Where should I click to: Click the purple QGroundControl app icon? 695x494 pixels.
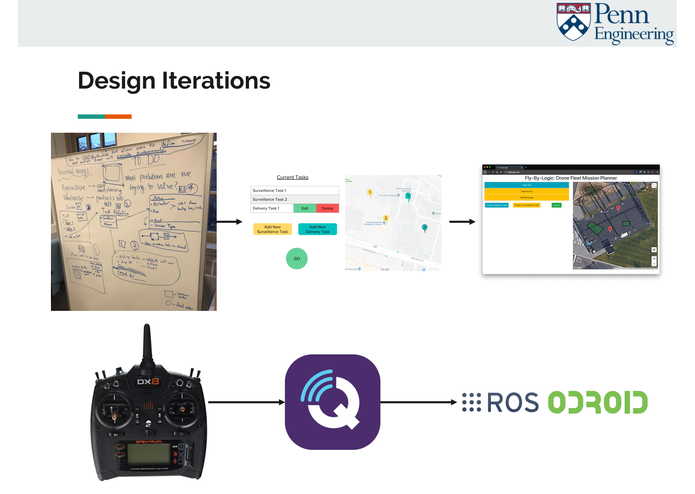(x=332, y=402)
